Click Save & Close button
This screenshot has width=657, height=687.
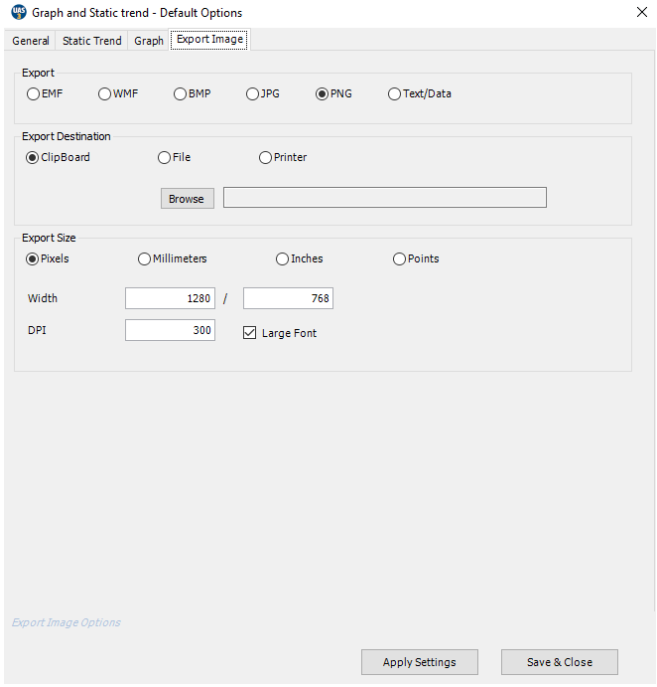(x=559, y=662)
